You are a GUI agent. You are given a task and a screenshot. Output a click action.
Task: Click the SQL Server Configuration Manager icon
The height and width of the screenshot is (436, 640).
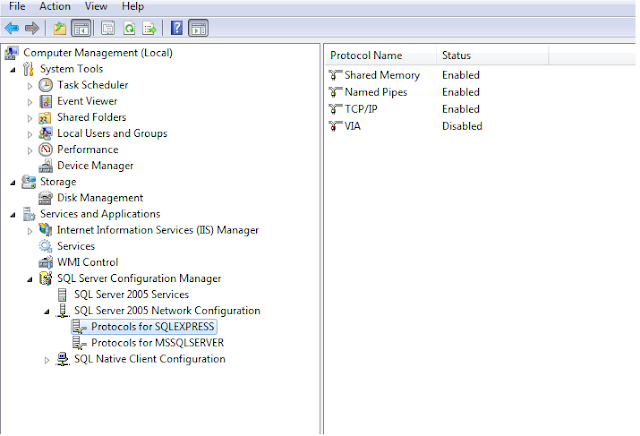(x=46, y=278)
